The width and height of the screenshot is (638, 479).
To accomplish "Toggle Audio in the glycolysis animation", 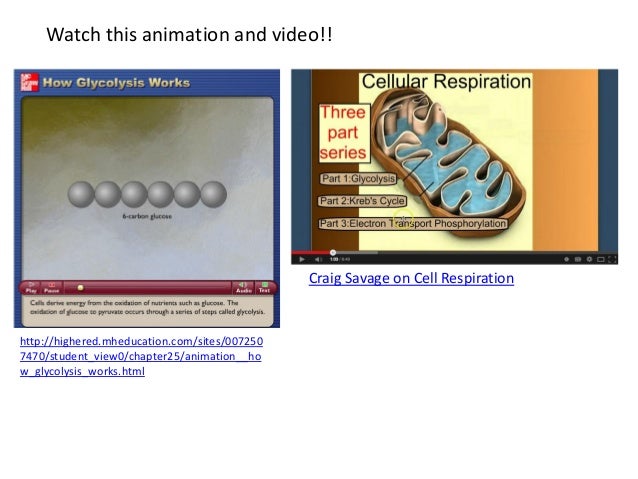I will 244,288.
